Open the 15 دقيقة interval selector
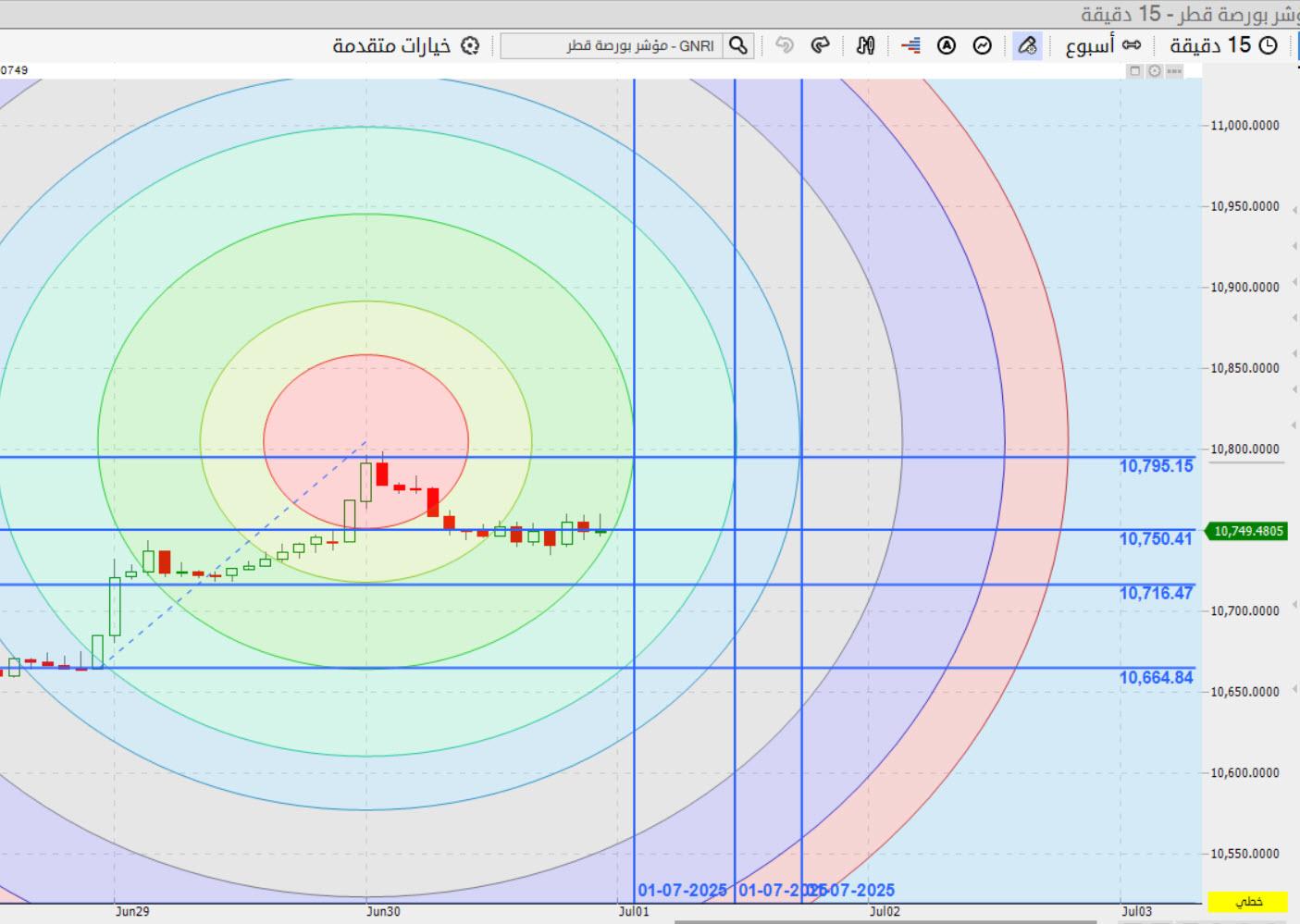Viewport: 1300px width, 924px height. click(x=1223, y=44)
